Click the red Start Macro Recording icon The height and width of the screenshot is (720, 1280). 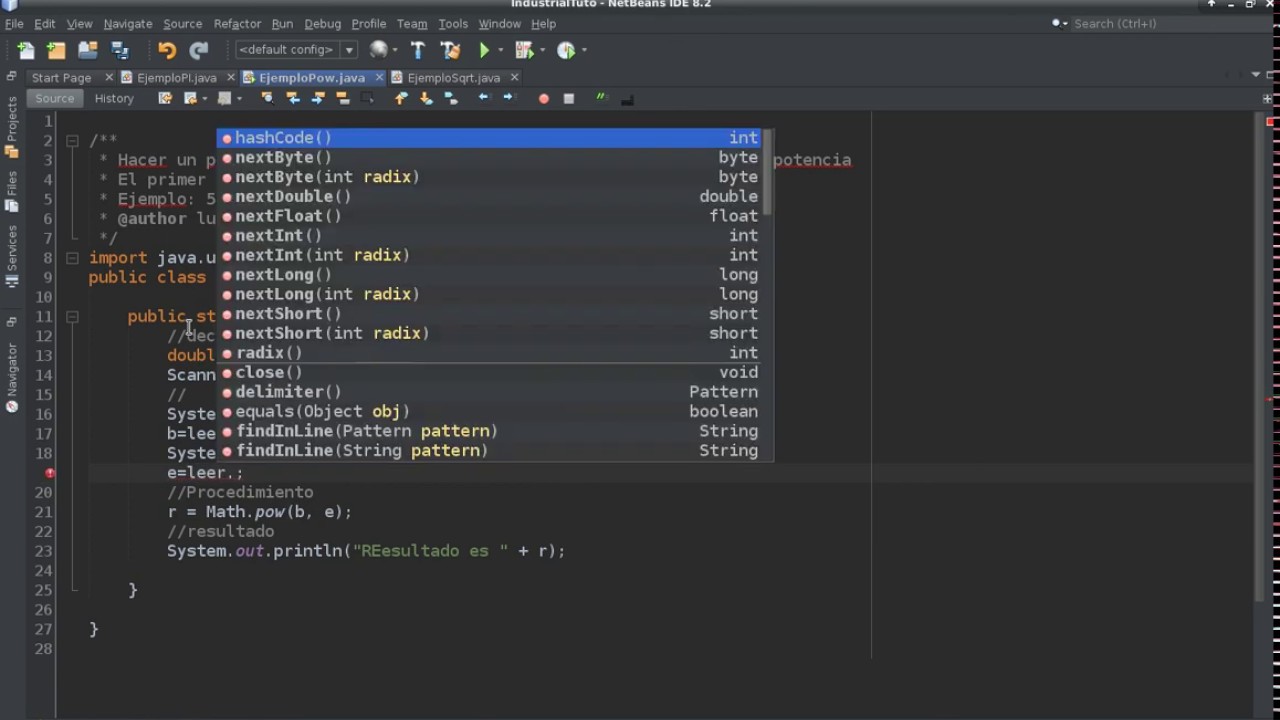pos(543,99)
